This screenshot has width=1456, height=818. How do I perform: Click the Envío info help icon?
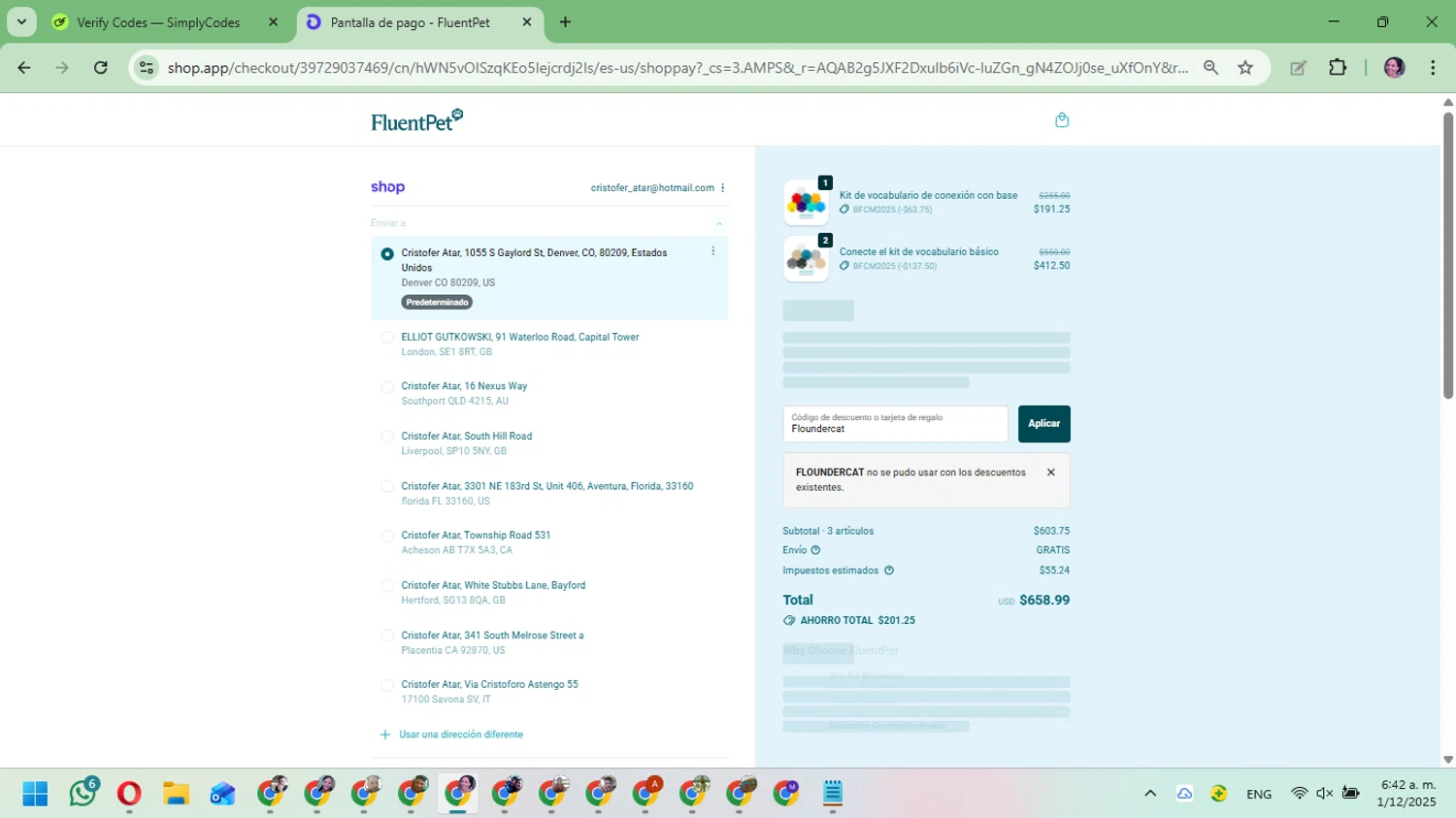815,550
